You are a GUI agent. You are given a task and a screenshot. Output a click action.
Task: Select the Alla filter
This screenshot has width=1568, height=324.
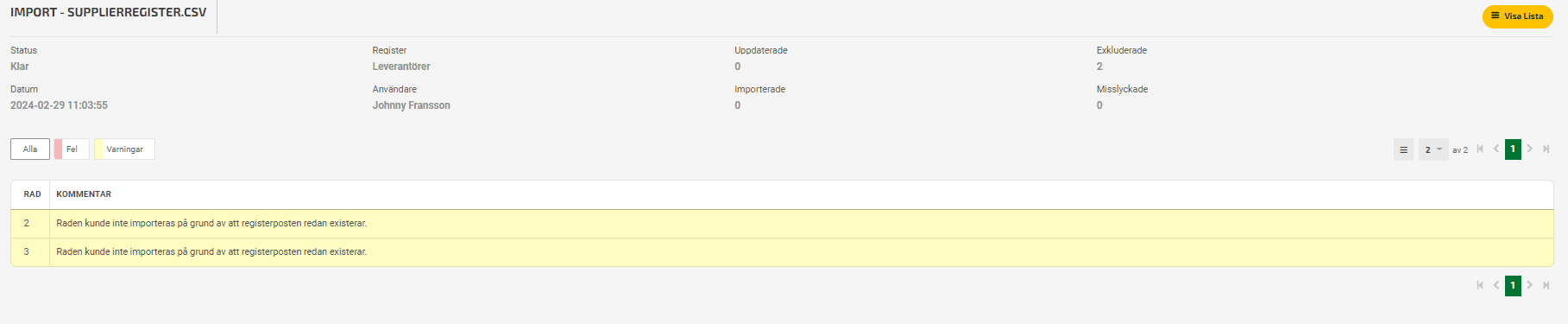30,149
